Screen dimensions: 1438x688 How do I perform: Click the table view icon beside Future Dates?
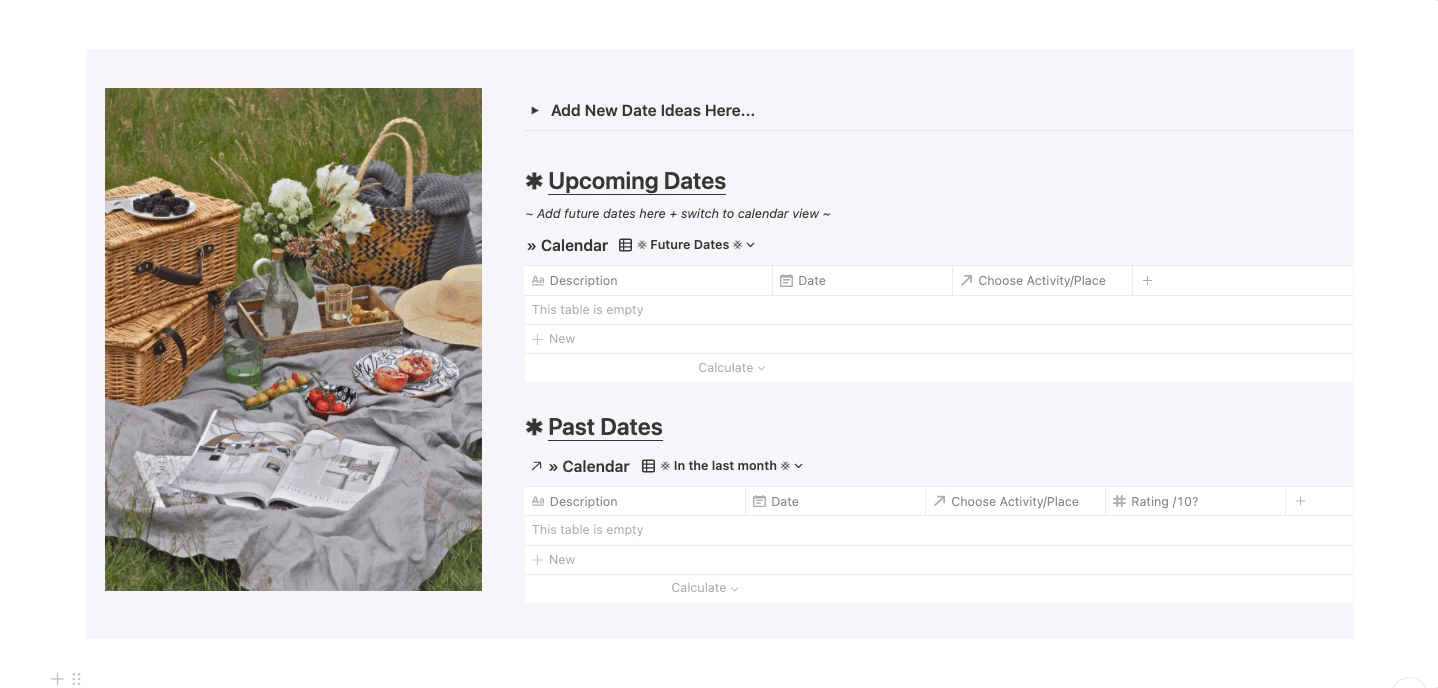(x=625, y=245)
